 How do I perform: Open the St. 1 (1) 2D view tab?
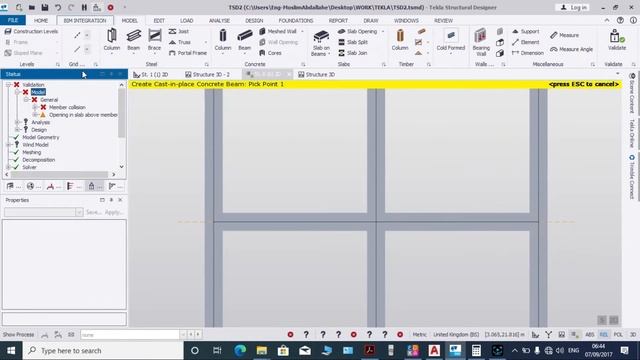pyautogui.click(x=151, y=74)
